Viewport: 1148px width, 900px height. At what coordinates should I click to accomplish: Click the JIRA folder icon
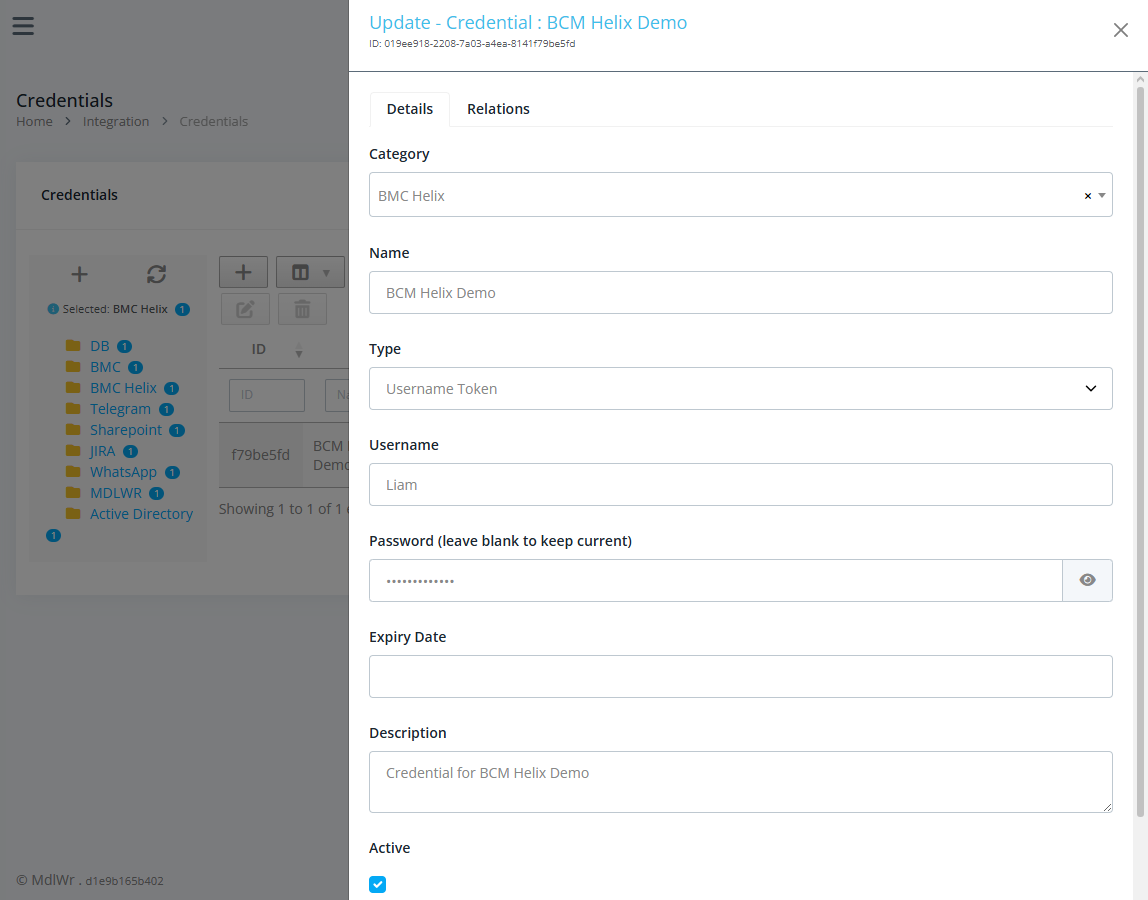pyautogui.click(x=73, y=450)
